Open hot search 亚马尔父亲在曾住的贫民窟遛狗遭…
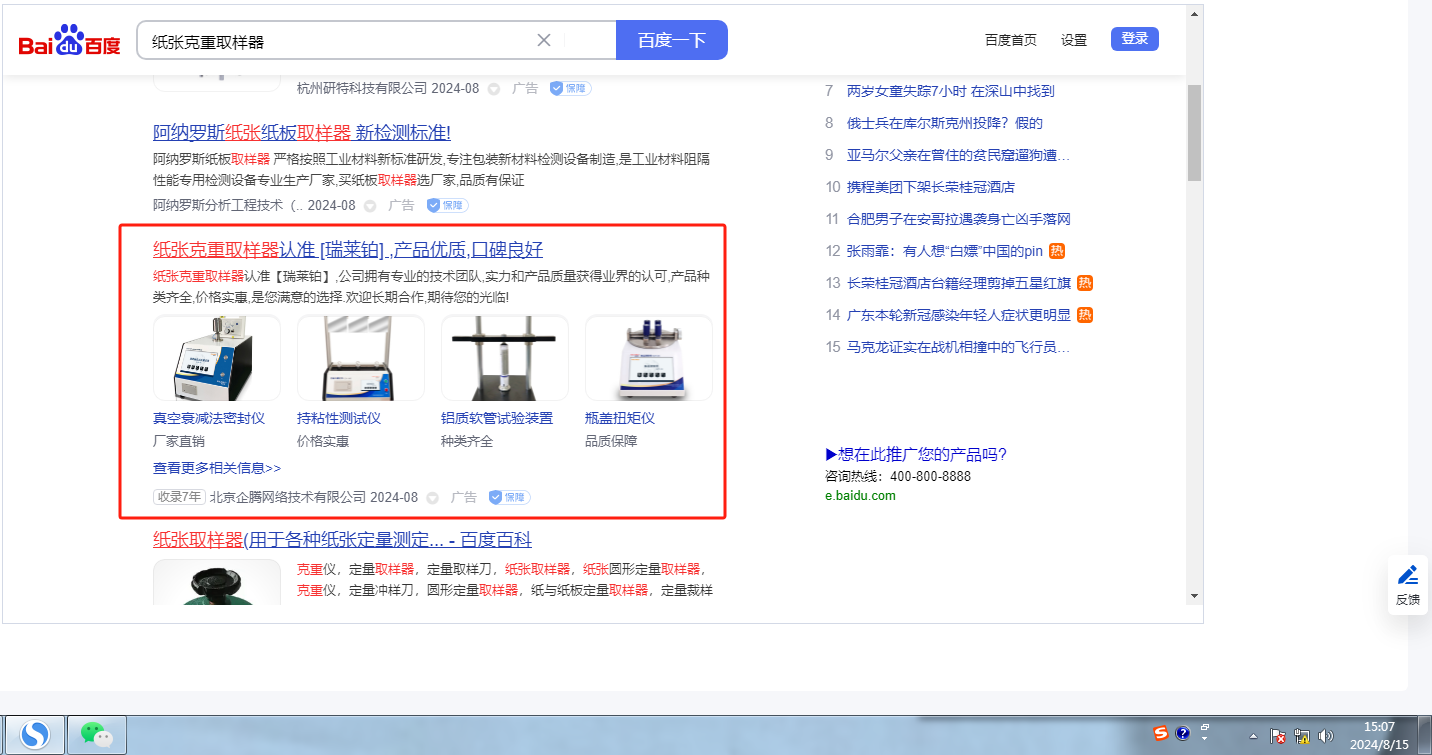The width and height of the screenshot is (1432, 755). [x=959, y=155]
